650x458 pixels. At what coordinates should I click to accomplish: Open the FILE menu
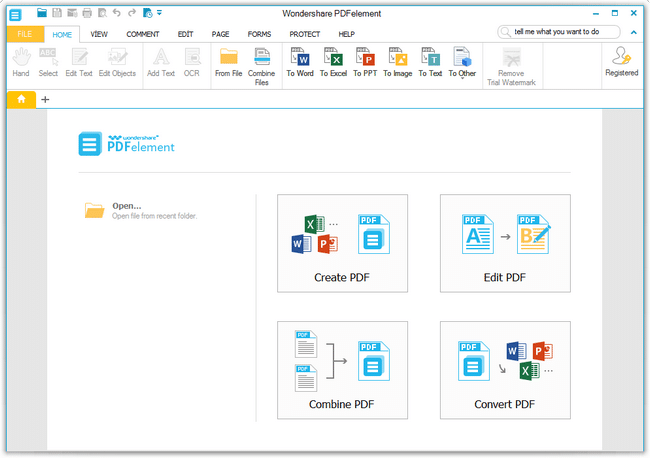tap(25, 34)
